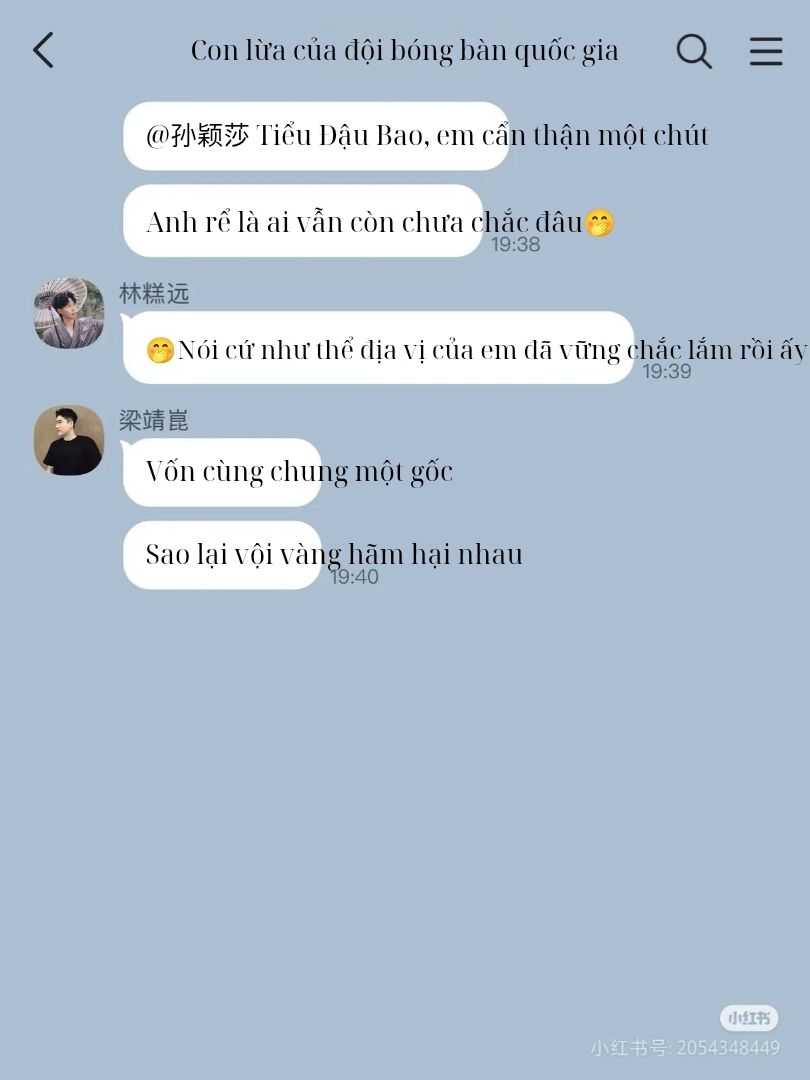Click the laughing emoji after 'chắc đâu'
Image resolution: width=810 pixels, height=1080 pixels.
point(599,224)
